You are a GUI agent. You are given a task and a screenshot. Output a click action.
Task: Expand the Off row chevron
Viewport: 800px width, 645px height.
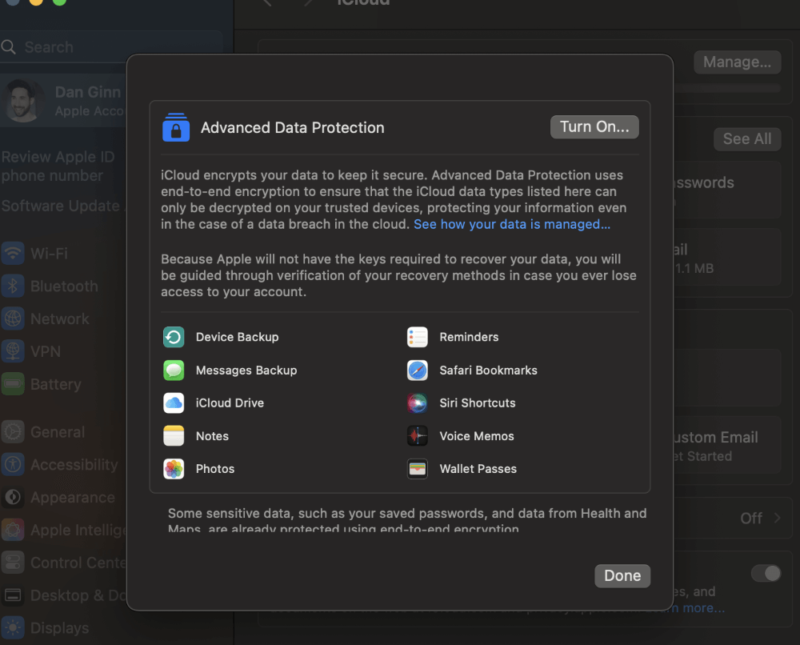[777, 518]
